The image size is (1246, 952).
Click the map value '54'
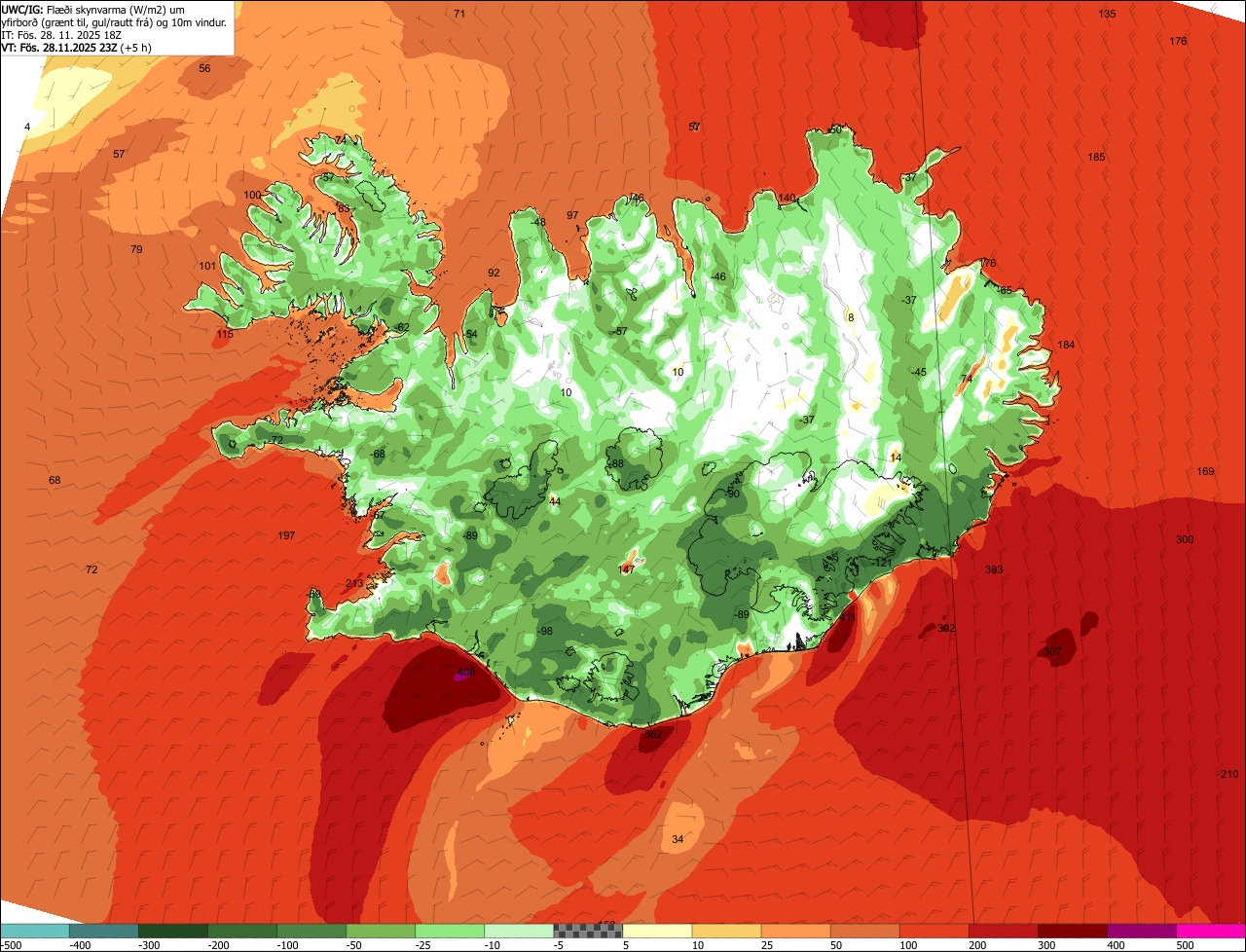coord(471,334)
